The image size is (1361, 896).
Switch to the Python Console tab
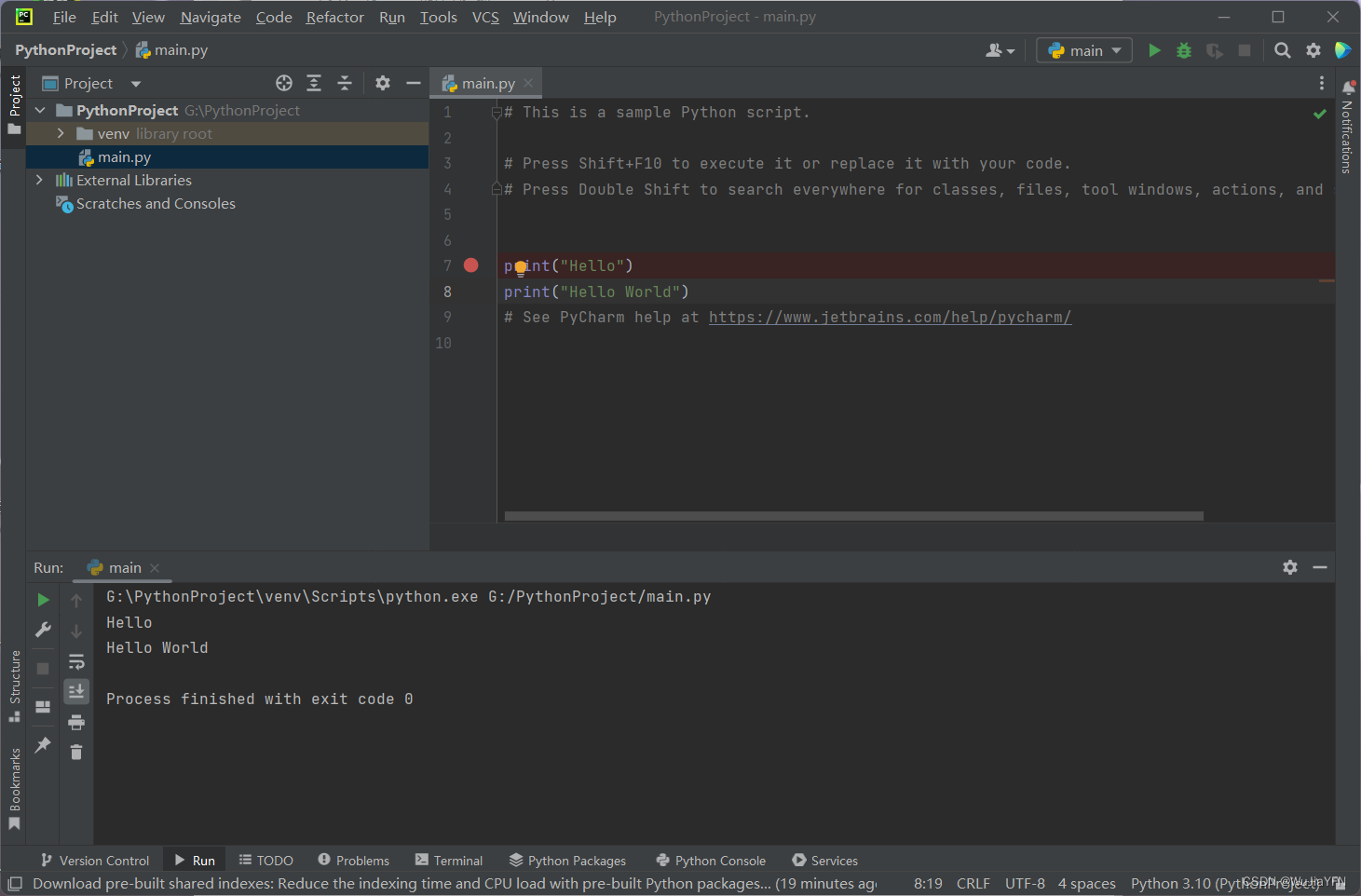coord(711,860)
